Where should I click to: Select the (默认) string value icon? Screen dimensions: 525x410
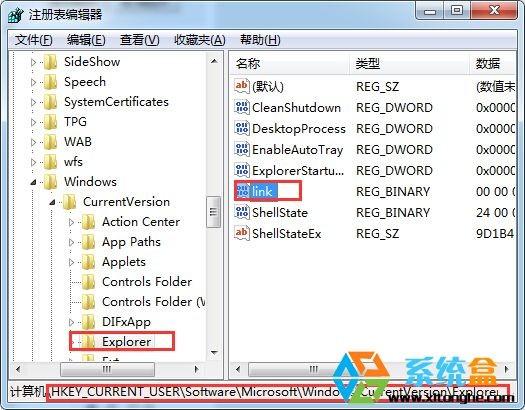coord(242,86)
